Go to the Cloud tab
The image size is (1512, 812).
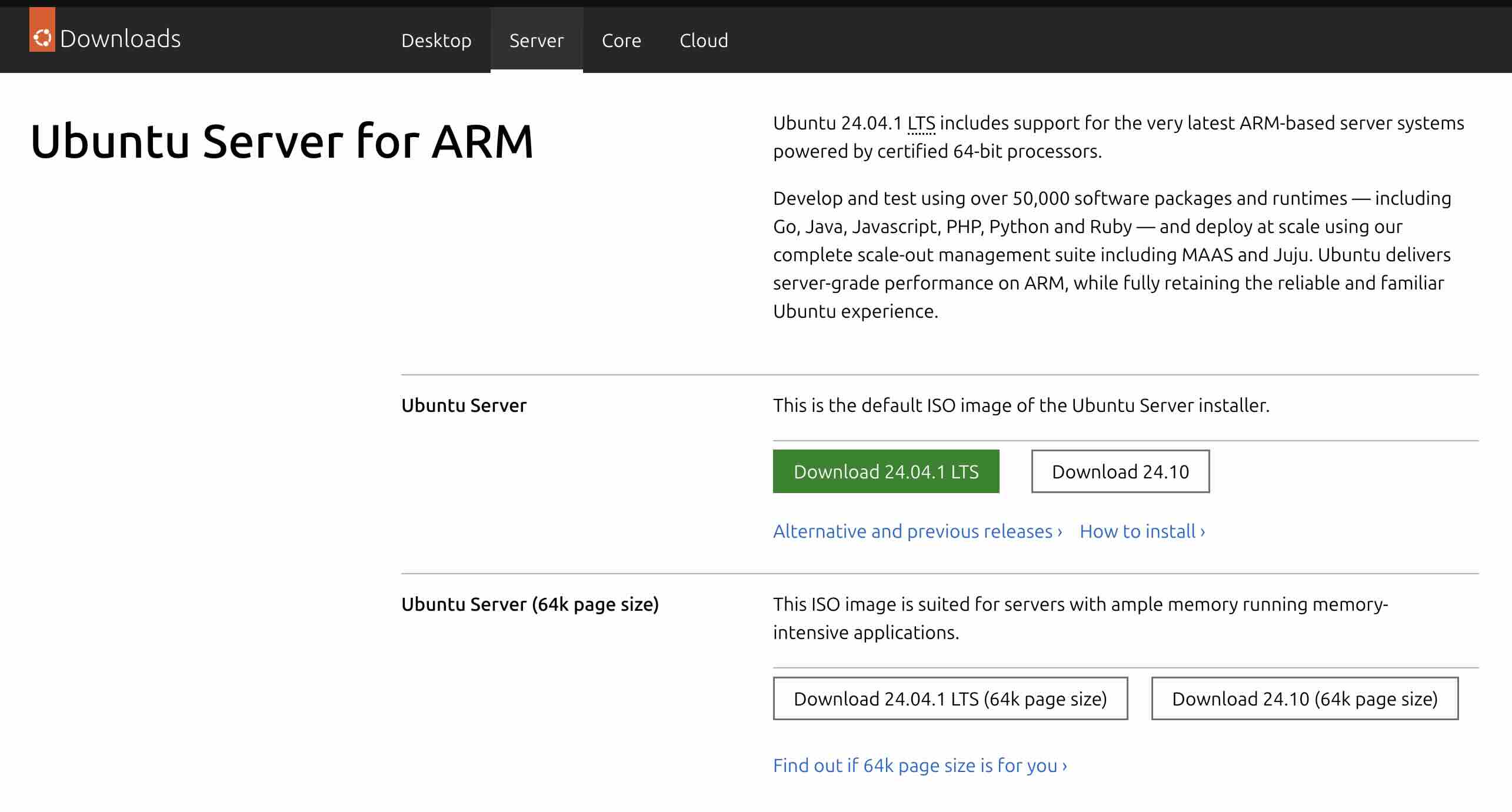point(704,40)
